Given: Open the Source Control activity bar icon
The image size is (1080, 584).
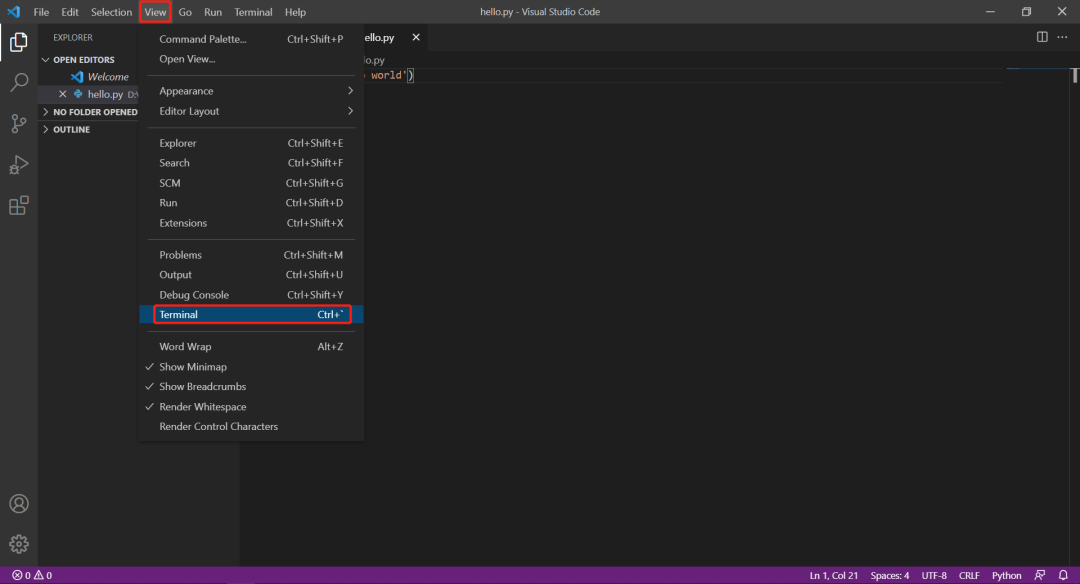Looking at the screenshot, I should pyautogui.click(x=19, y=123).
